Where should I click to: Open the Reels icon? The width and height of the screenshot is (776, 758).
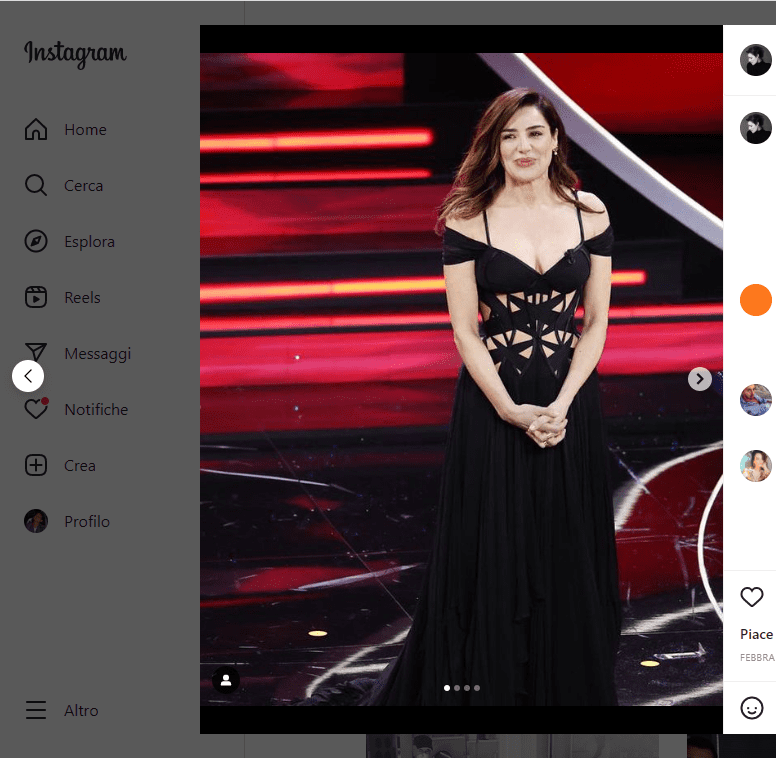coord(36,297)
